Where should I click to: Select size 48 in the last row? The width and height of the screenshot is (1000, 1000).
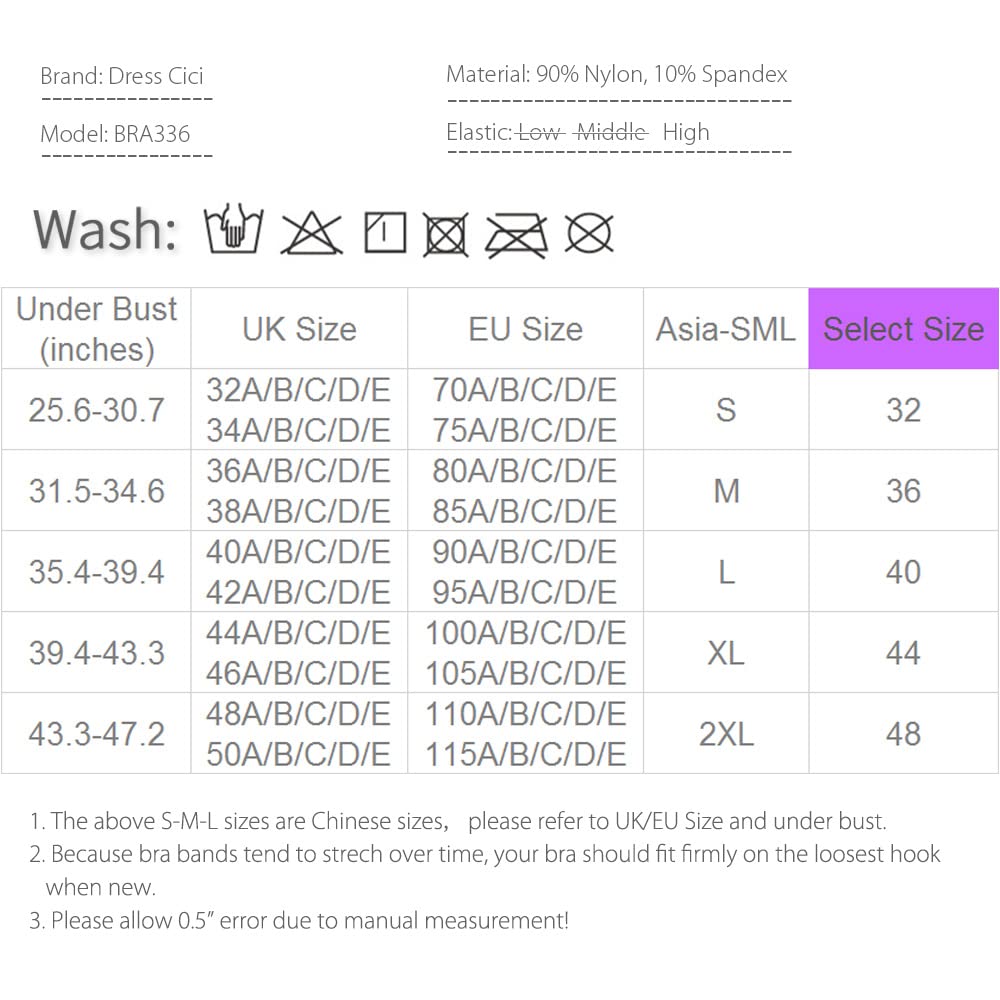903,734
